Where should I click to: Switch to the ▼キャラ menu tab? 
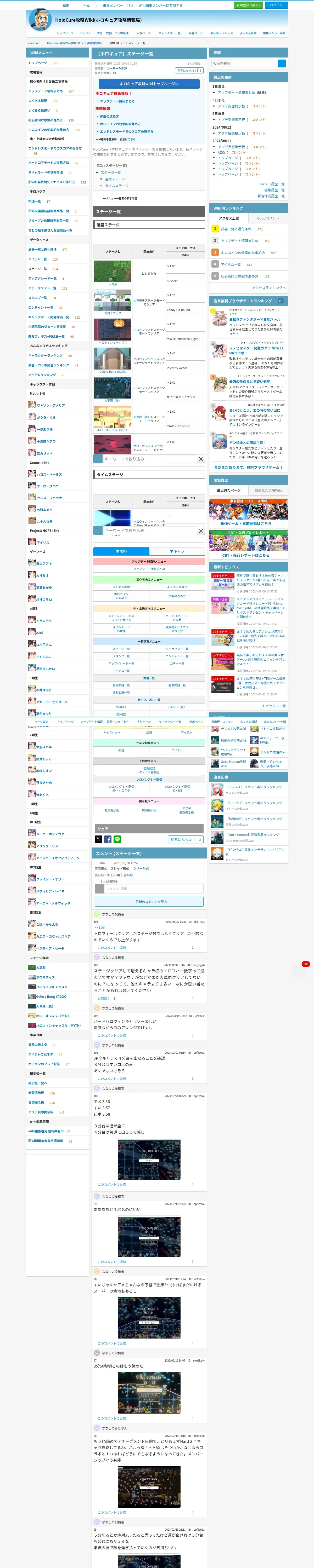pyautogui.click(x=177, y=551)
